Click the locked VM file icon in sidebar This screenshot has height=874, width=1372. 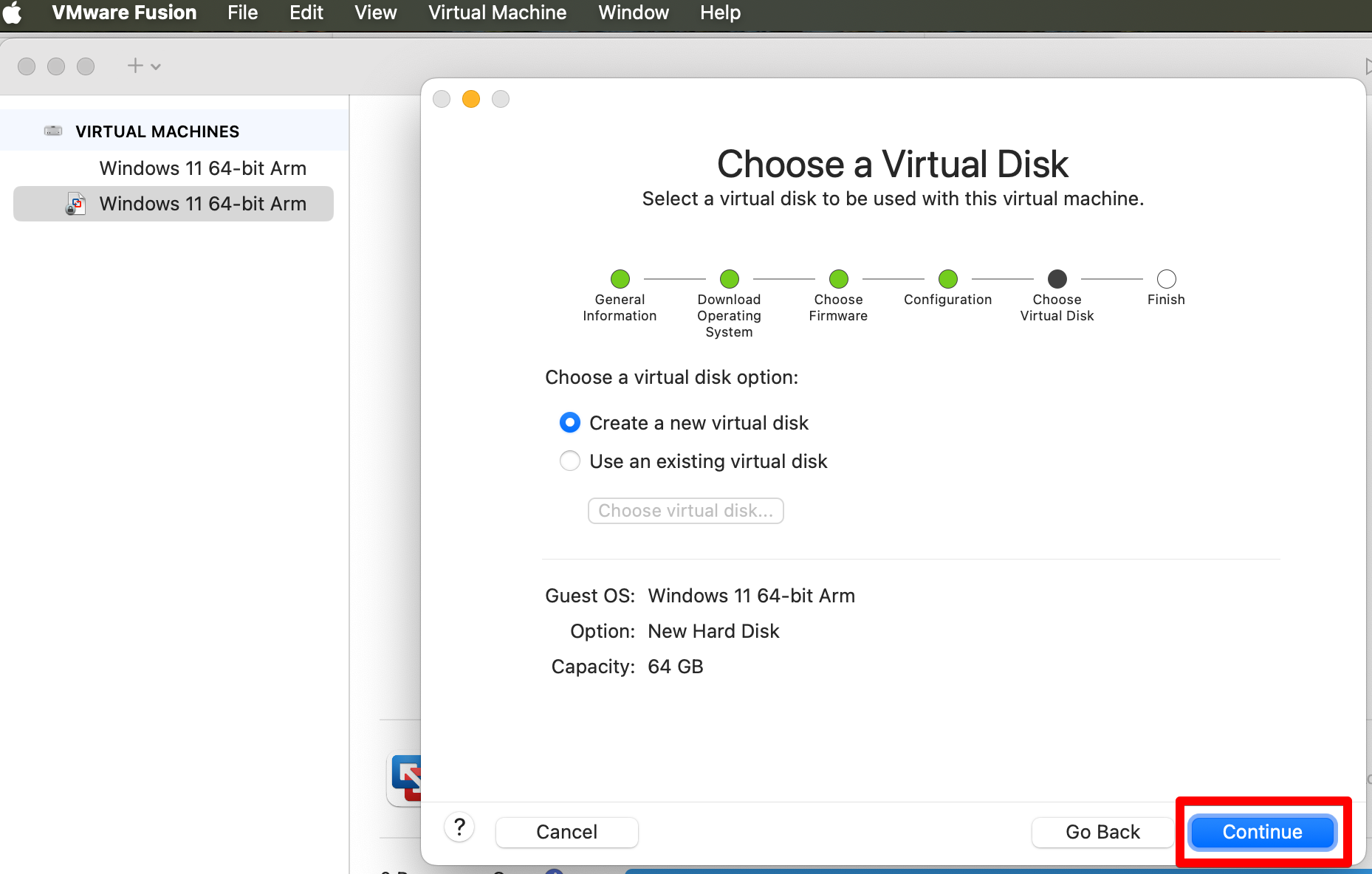pyautogui.click(x=76, y=204)
